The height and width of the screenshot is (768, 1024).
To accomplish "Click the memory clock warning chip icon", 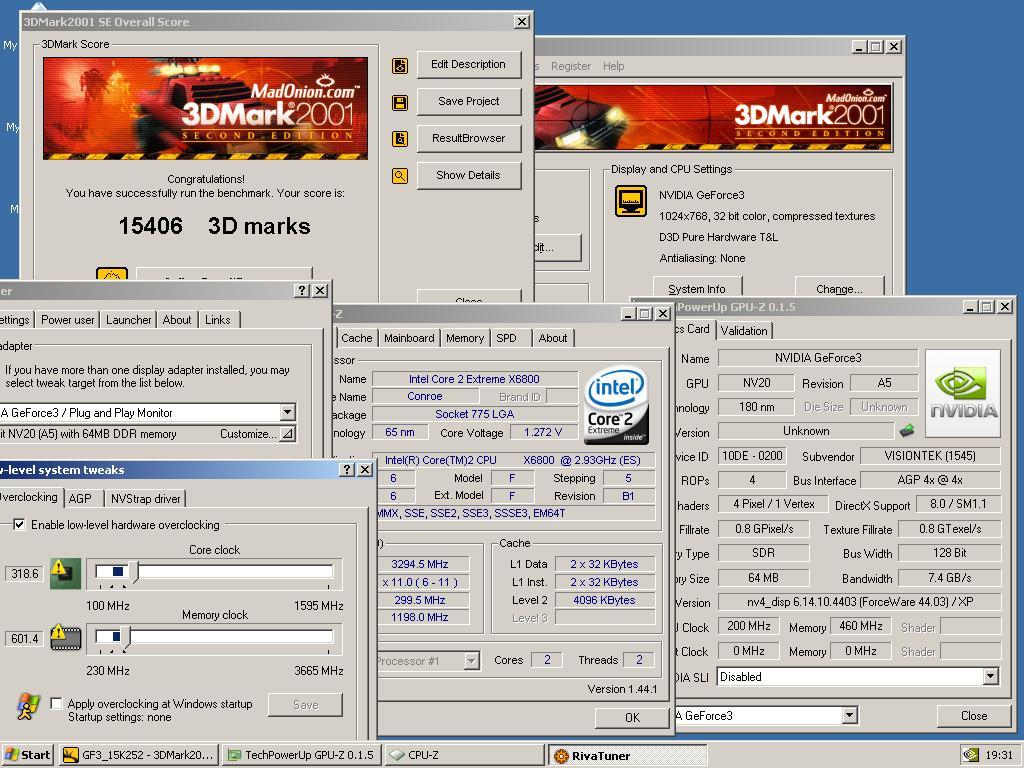I will click(65, 637).
